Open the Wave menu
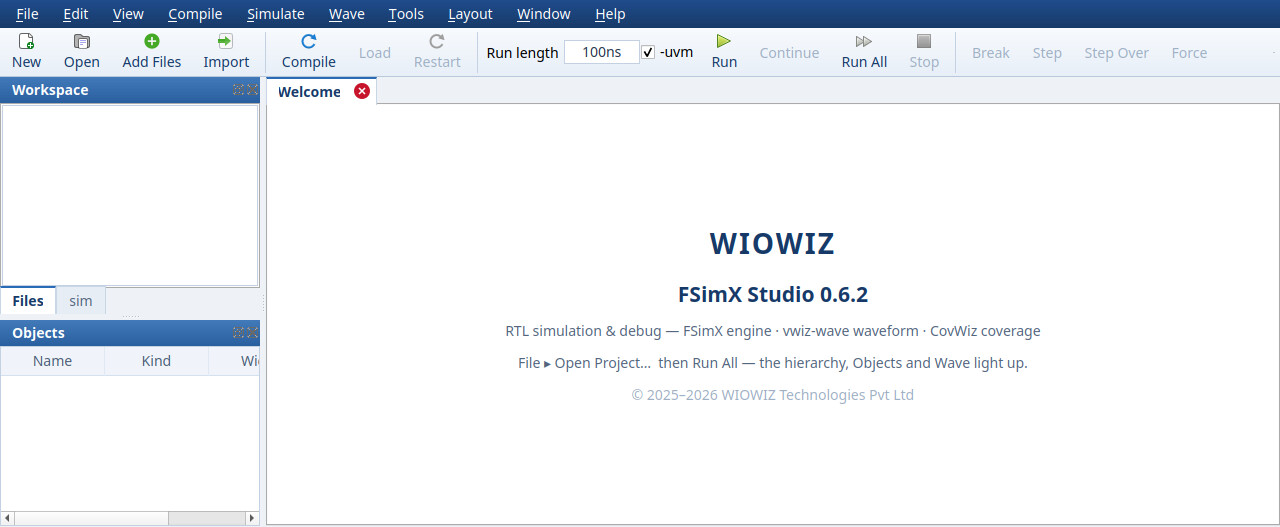 click(x=347, y=14)
